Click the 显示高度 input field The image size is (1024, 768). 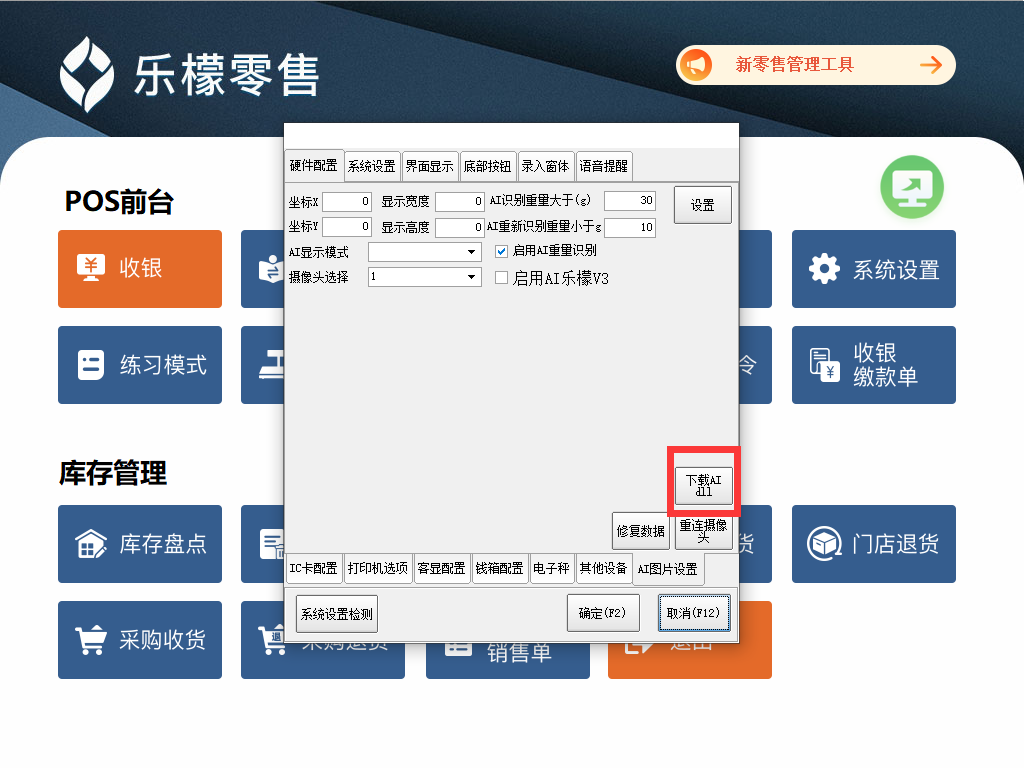[x=460, y=227]
